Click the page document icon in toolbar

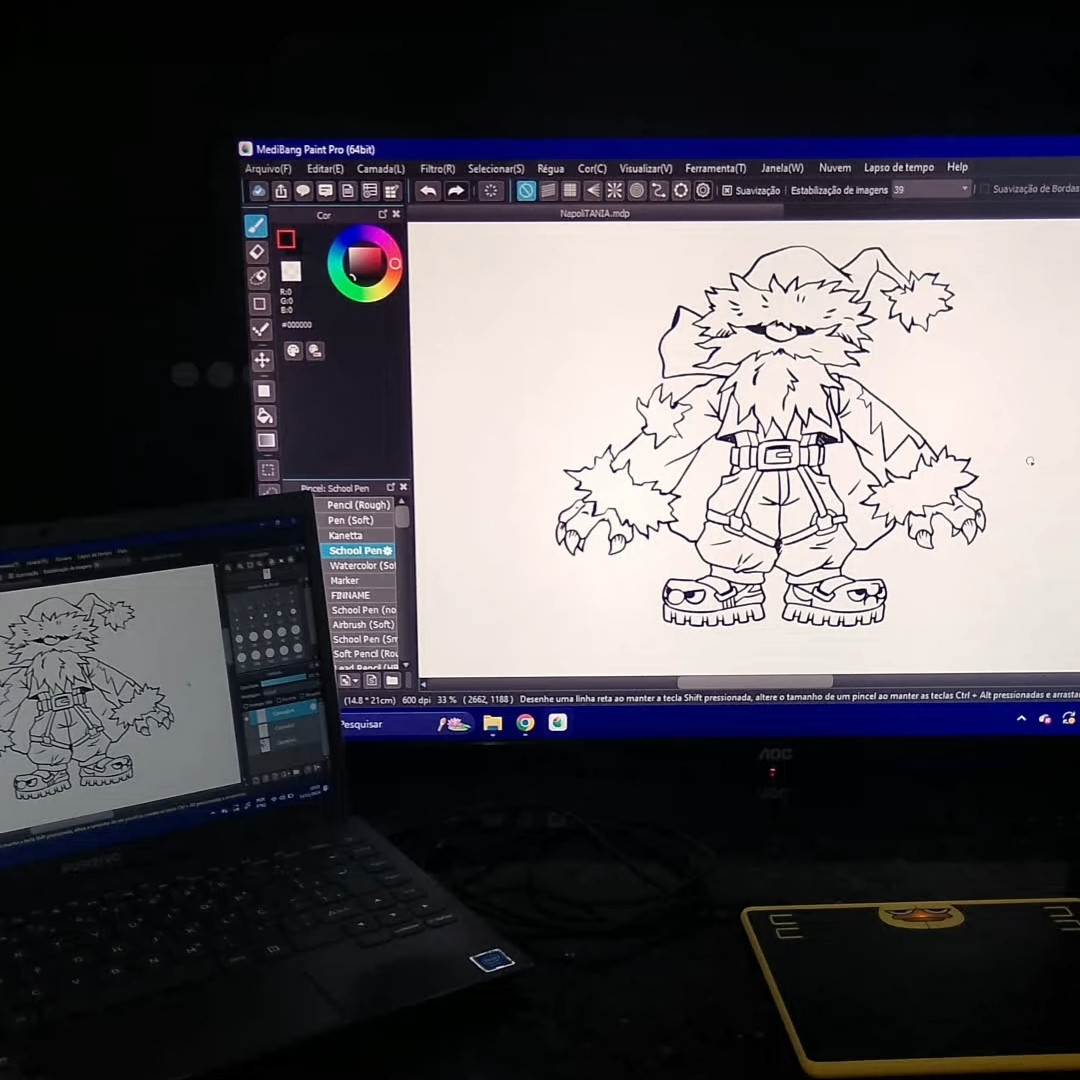[x=348, y=191]
